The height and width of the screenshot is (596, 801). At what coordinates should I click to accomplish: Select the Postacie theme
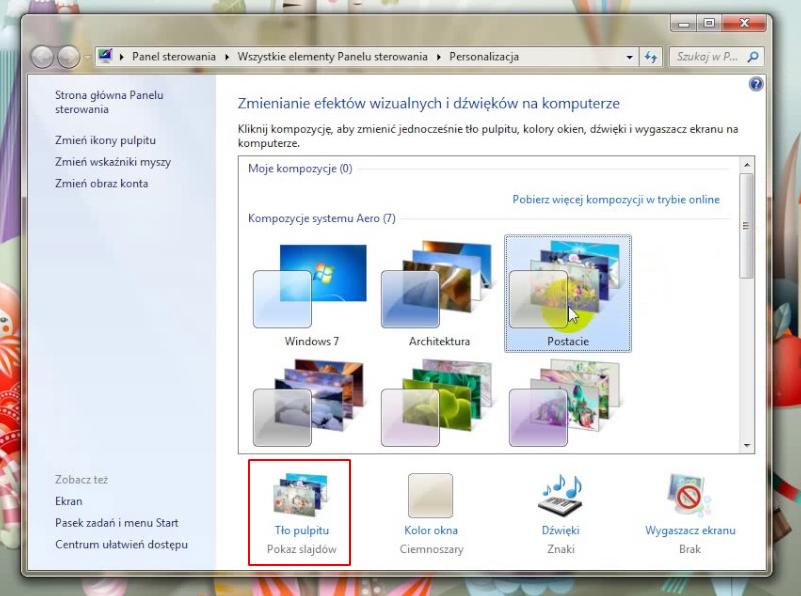568,294
